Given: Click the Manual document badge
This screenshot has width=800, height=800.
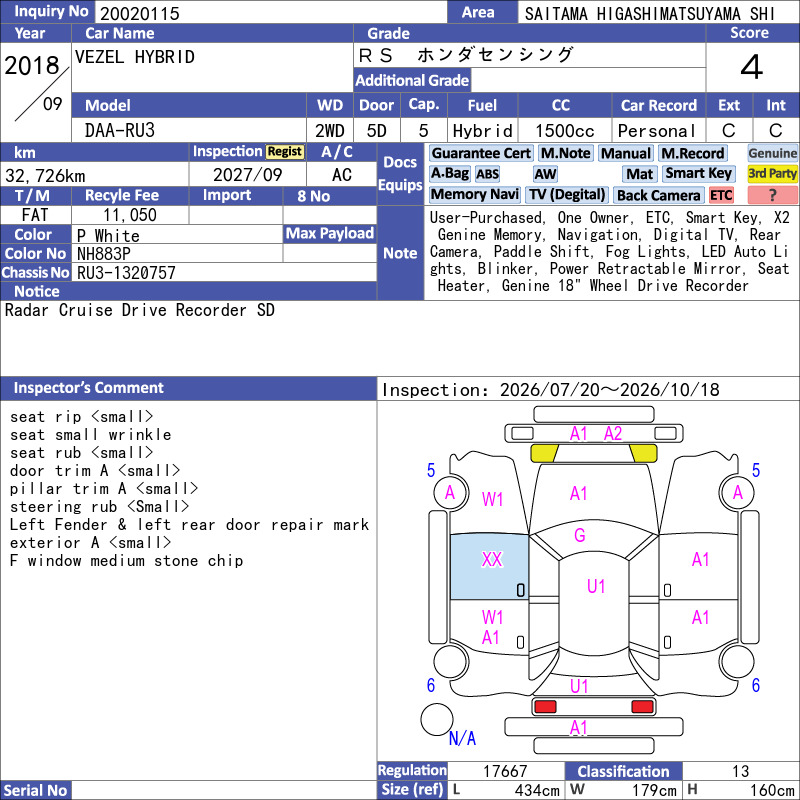Looking at the screenshot, I should click(626, 153).
